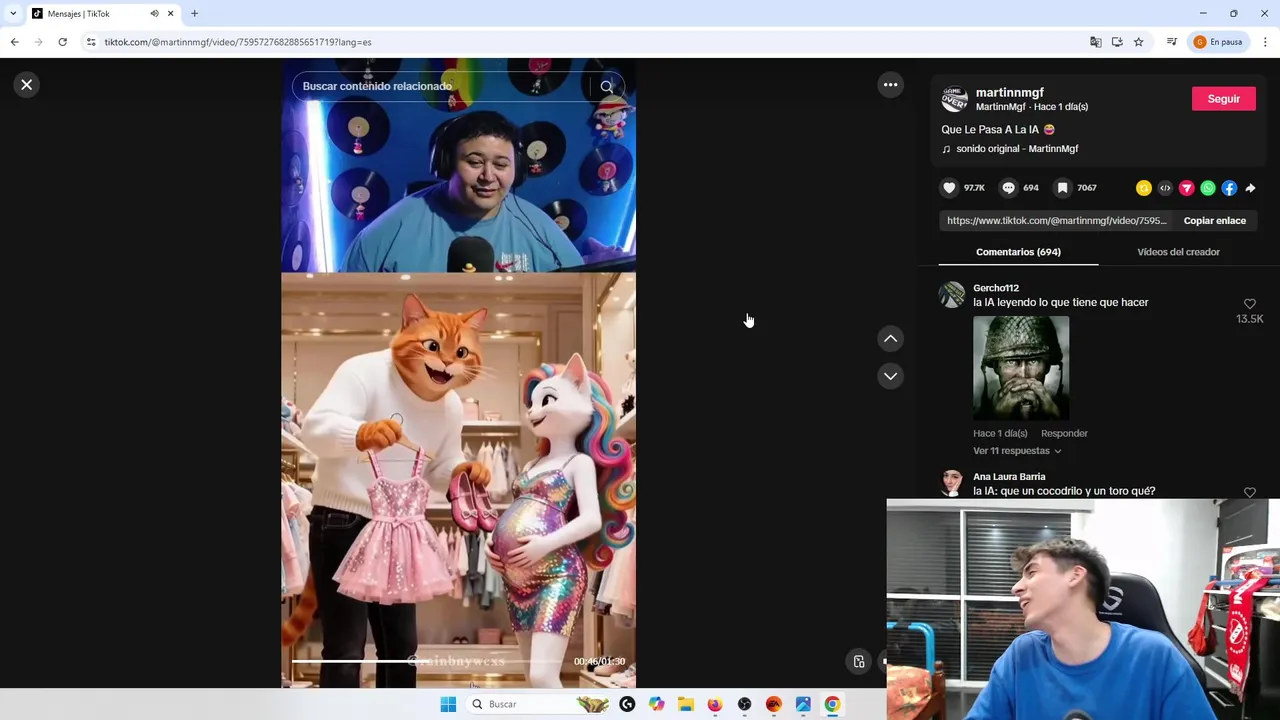View site information icon in address bar

(91, 42)
